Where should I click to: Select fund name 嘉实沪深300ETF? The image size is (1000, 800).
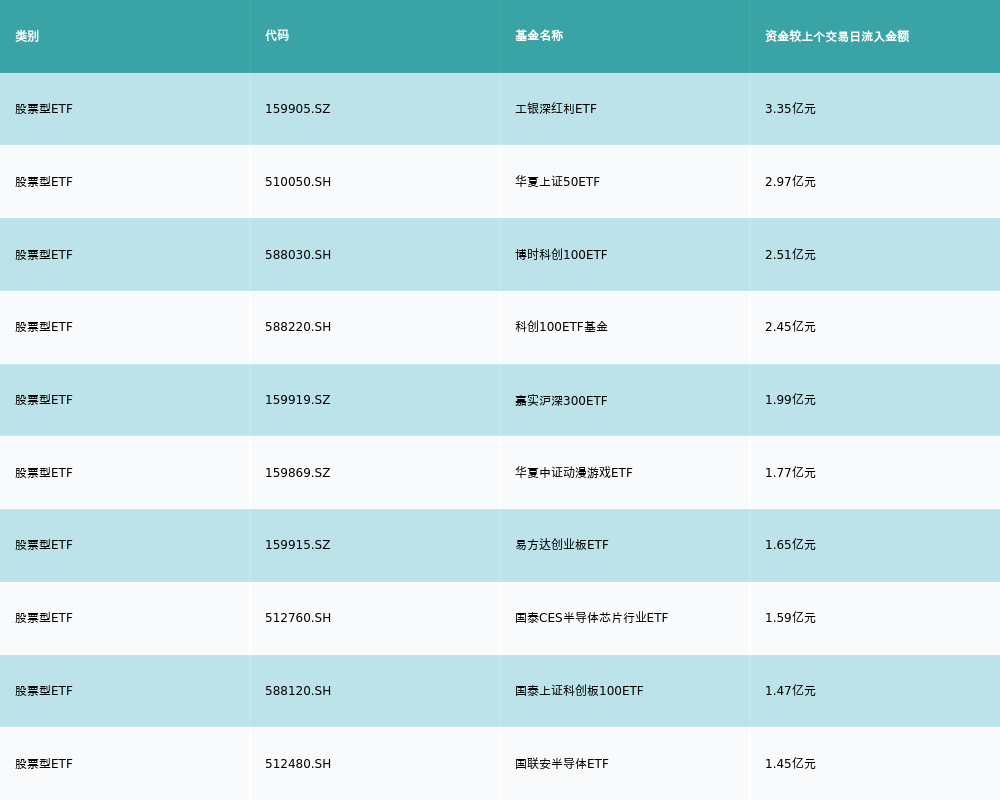click(561, 401)
